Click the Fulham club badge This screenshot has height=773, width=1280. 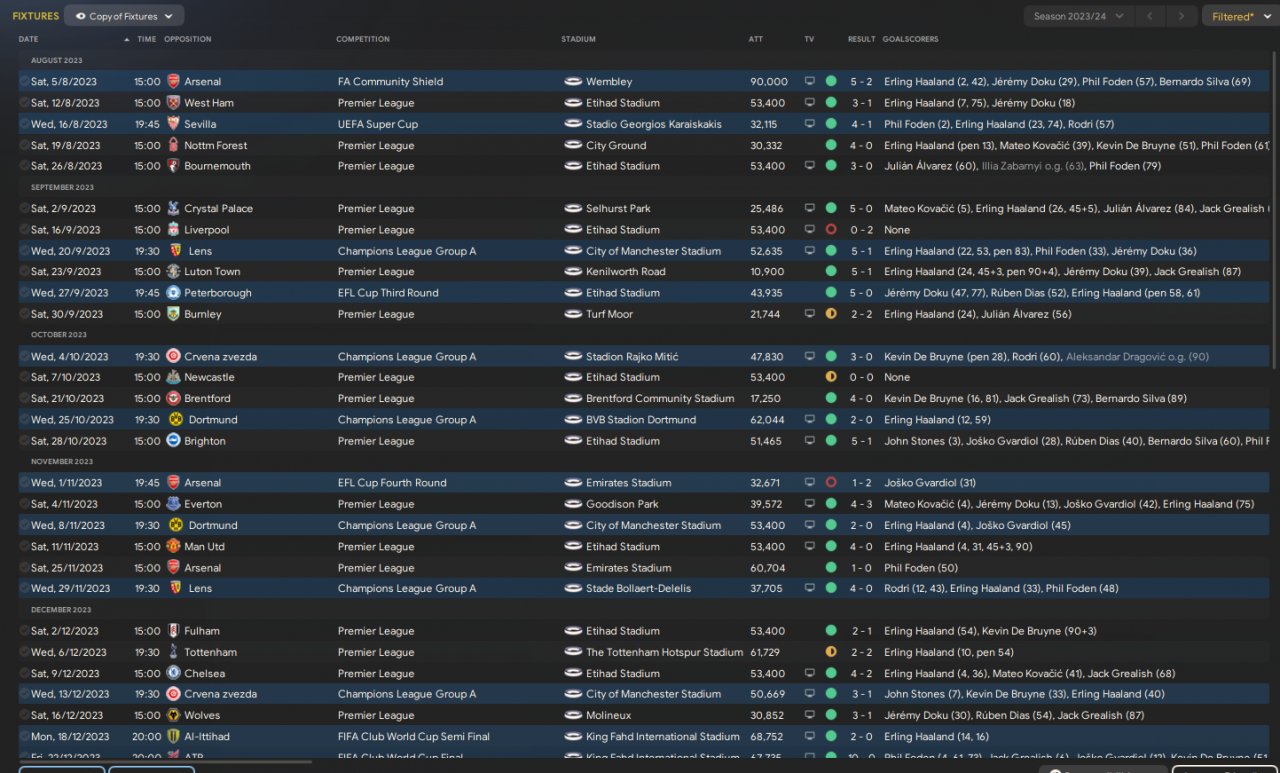(173, 631)
